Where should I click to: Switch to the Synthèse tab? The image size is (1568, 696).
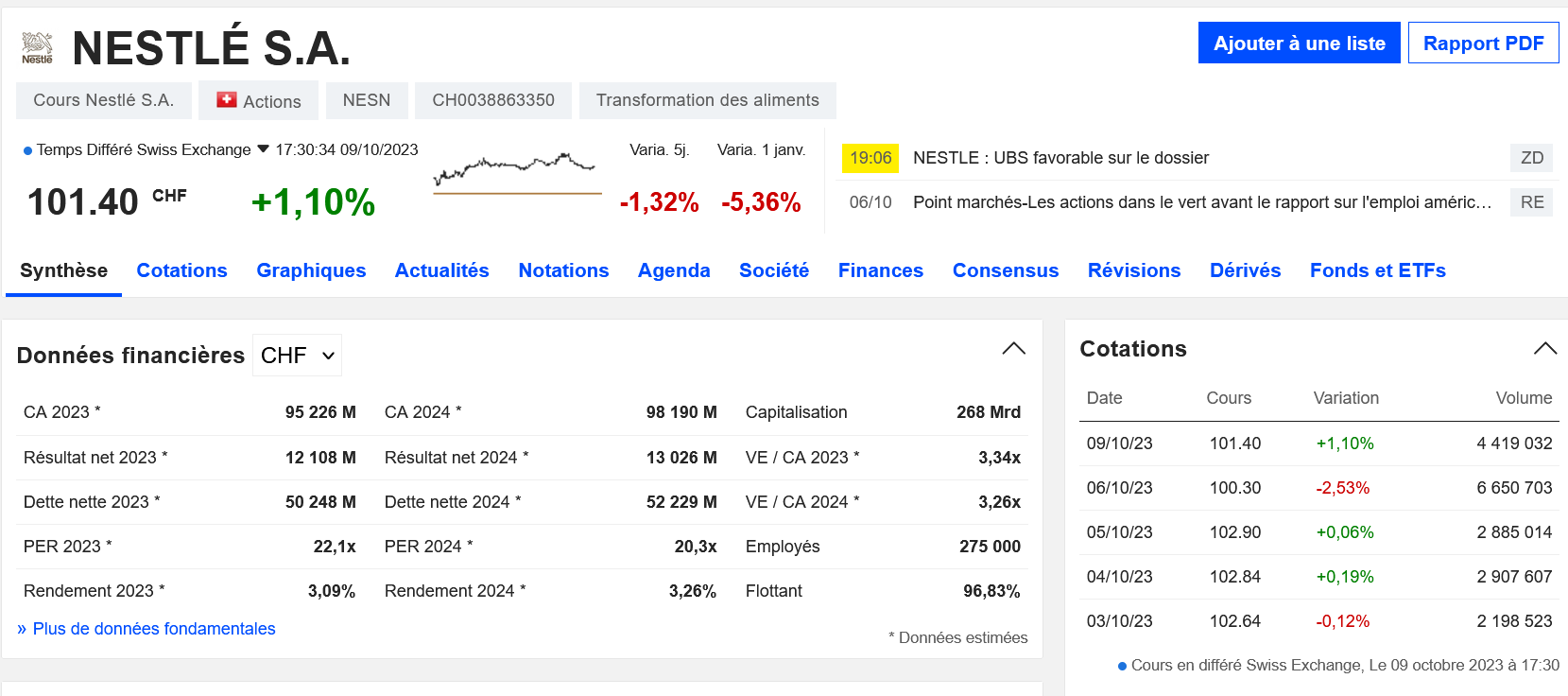pyautogui.click(x=64, y=270)
